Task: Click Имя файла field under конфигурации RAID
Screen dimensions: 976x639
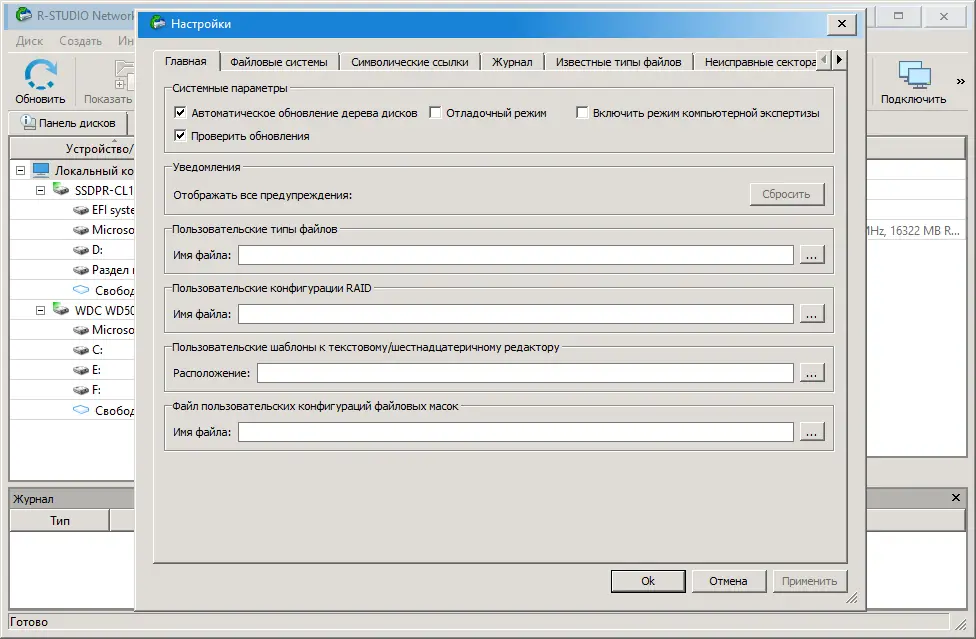Action: 515,314
